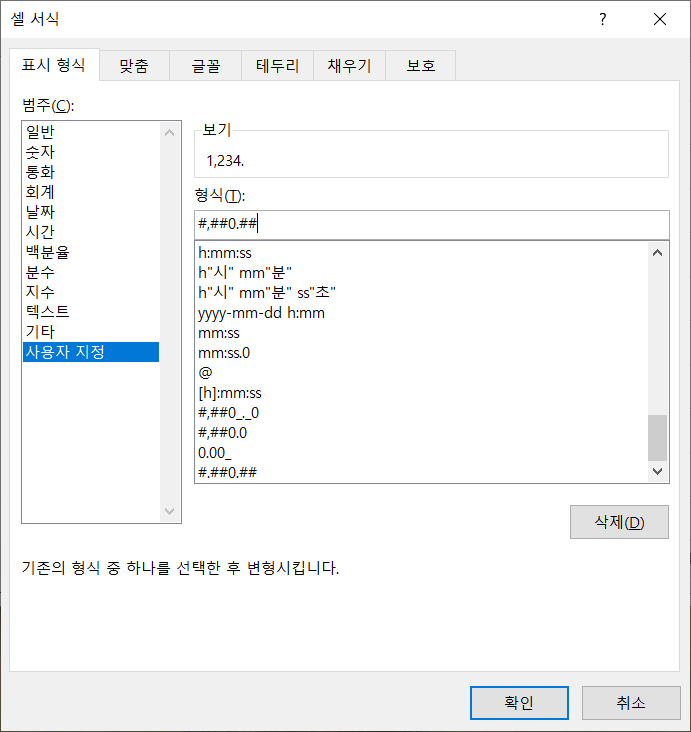The height and width of the screenshot is (732, 691).
Task: Click the category list scroll-down arrow
Action: (x=170, y=511)
